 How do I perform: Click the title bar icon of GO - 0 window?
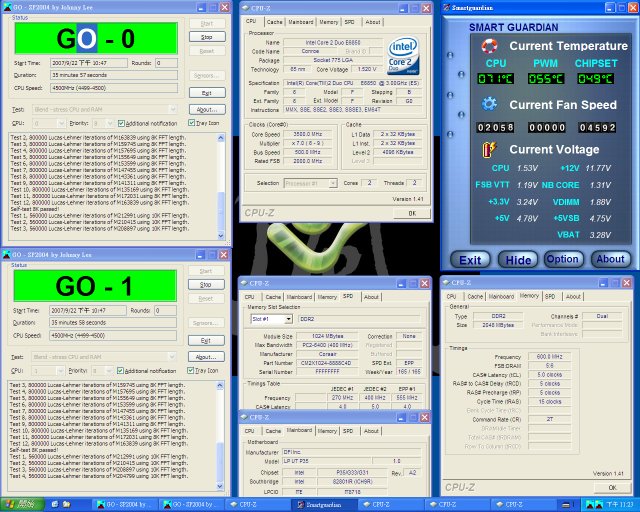pyautogui.click(x=7, y=7)
